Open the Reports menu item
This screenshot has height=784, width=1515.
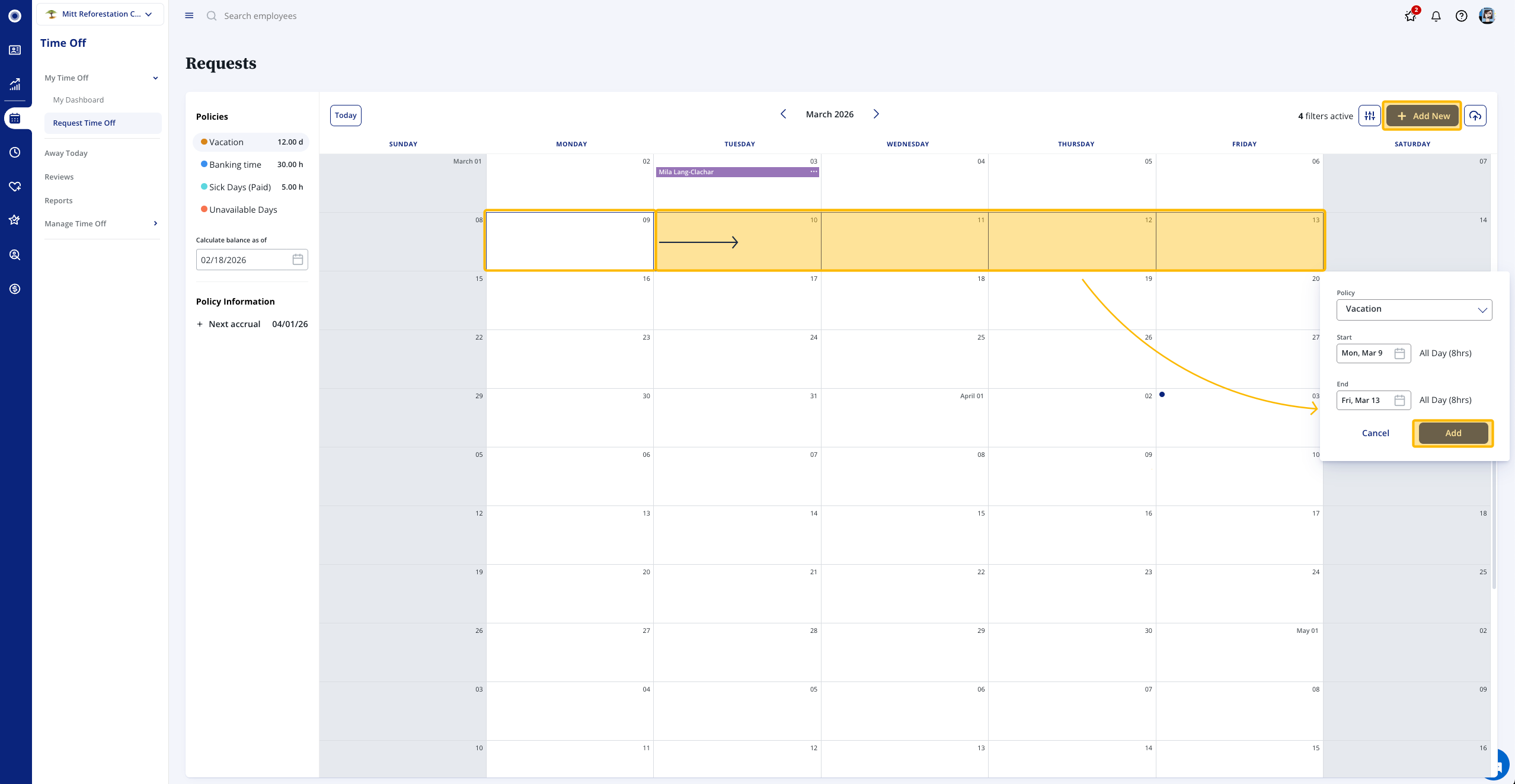click(x=59, y=200)
